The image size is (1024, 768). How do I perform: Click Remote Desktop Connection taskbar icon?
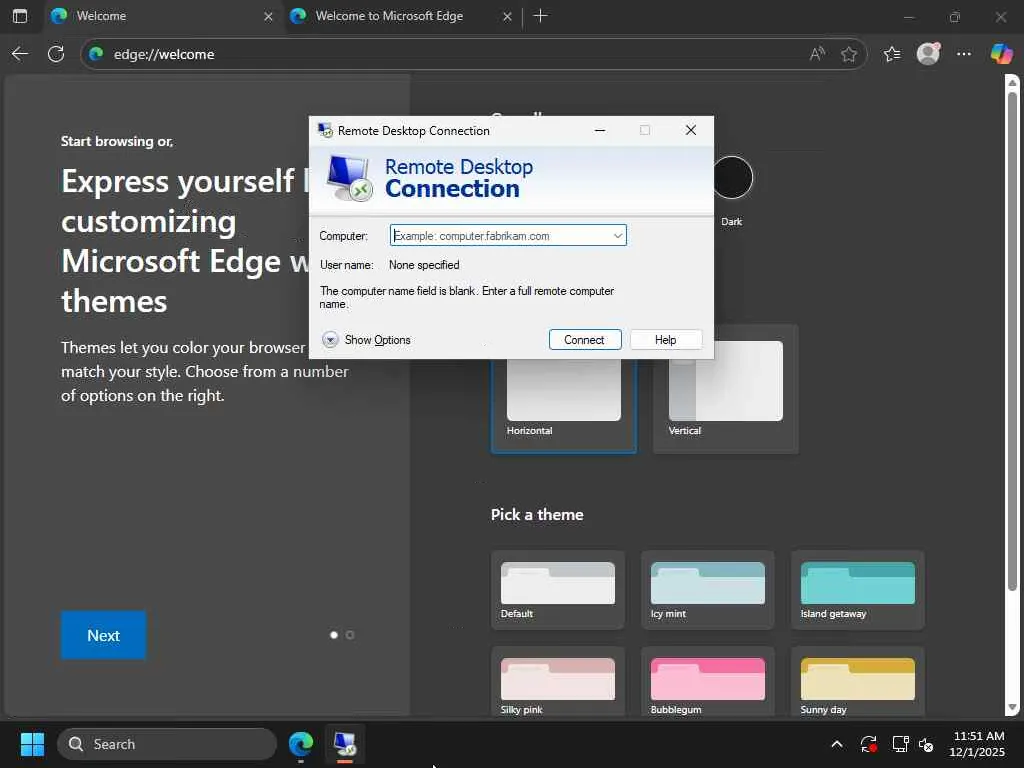tap(345, 744)
